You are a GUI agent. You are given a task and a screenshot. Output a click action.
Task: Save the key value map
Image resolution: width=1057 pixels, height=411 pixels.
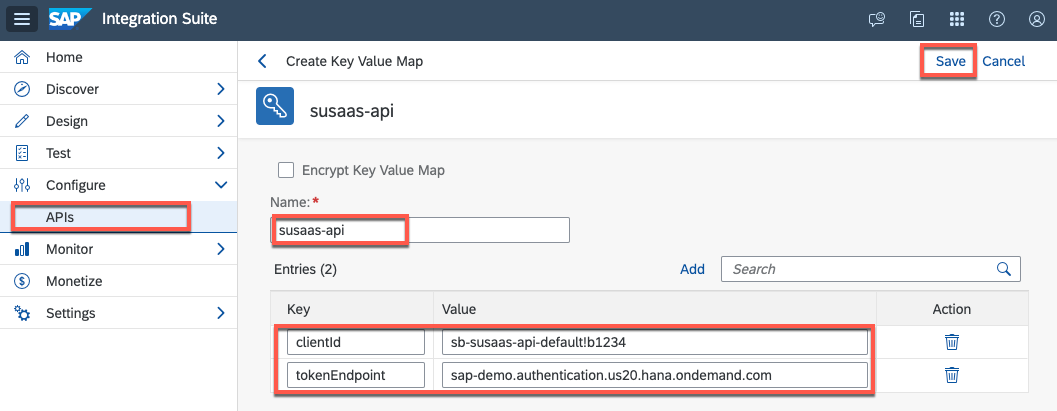tap(950, 61)
